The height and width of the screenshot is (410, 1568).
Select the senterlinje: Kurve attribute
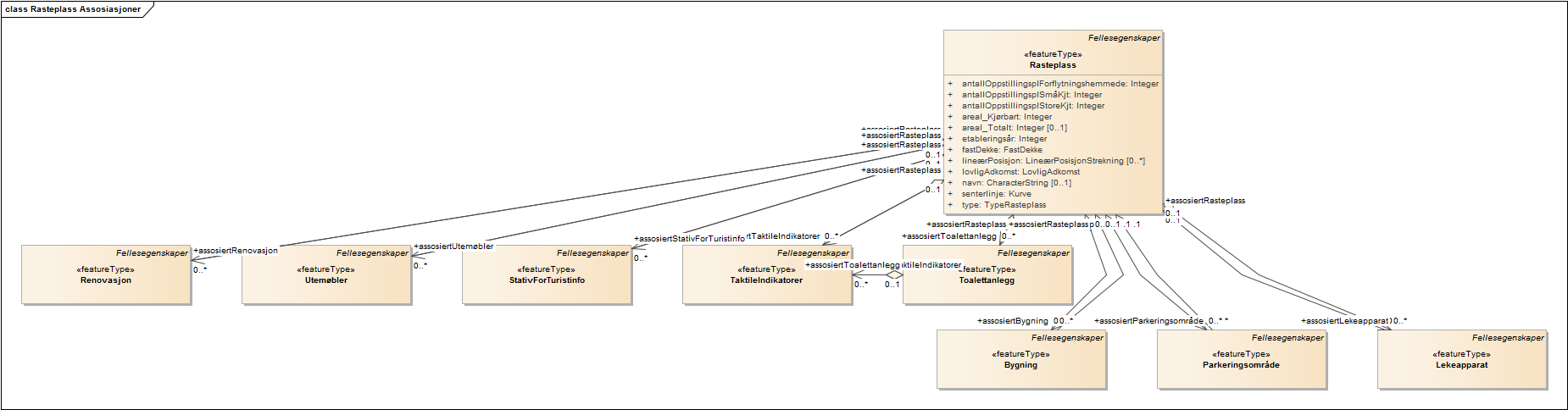click(996, 194)
